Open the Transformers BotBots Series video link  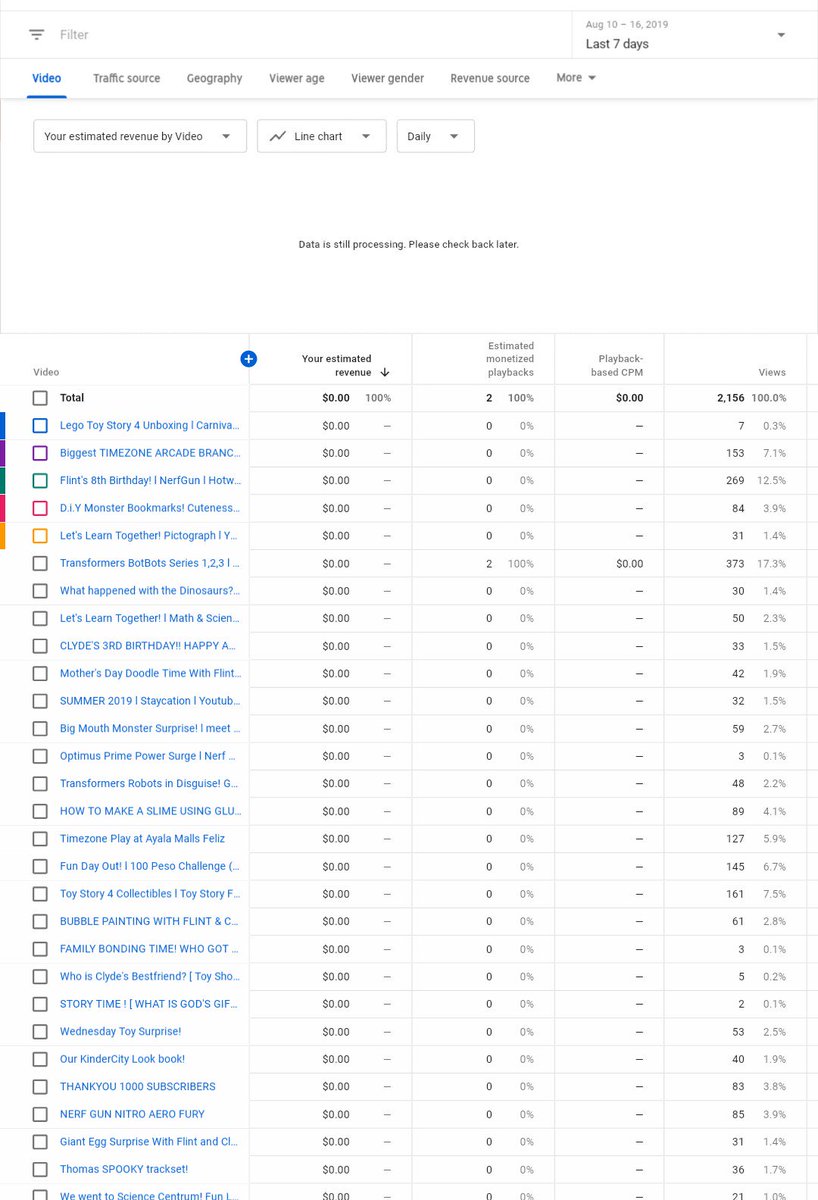click(150, 563)
